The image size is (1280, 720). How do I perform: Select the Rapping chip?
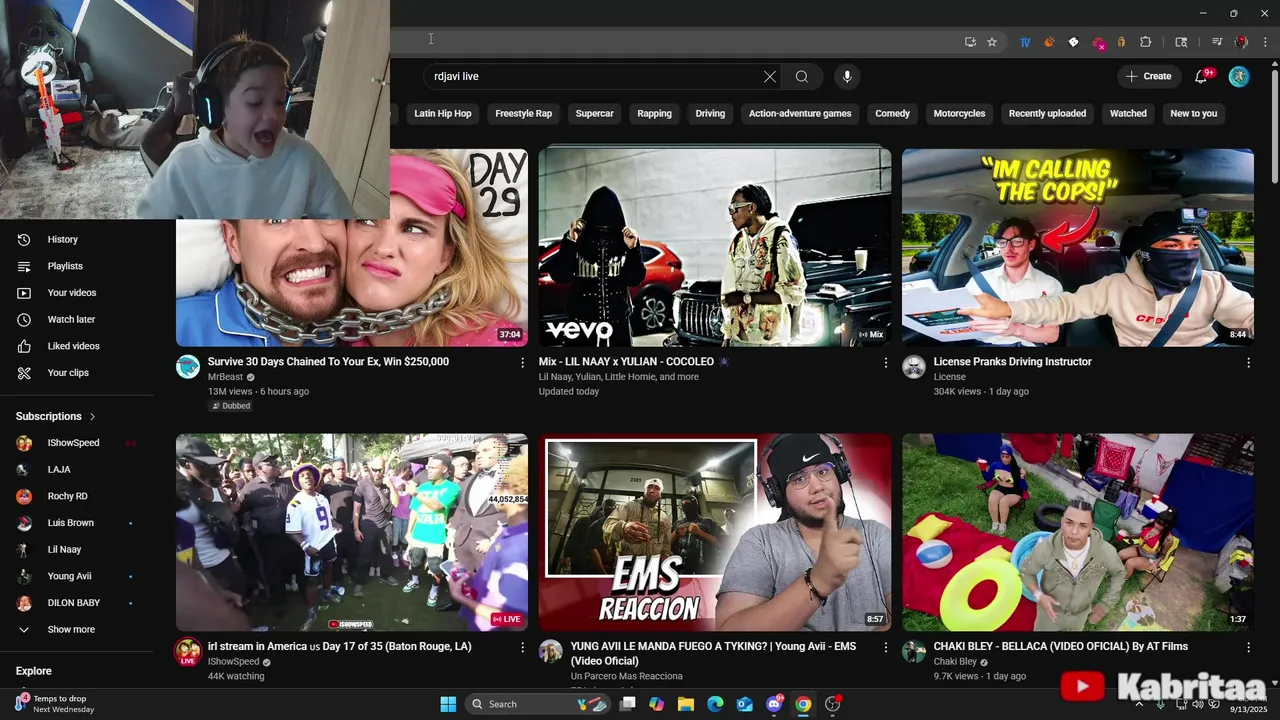(x=654, y=113)
